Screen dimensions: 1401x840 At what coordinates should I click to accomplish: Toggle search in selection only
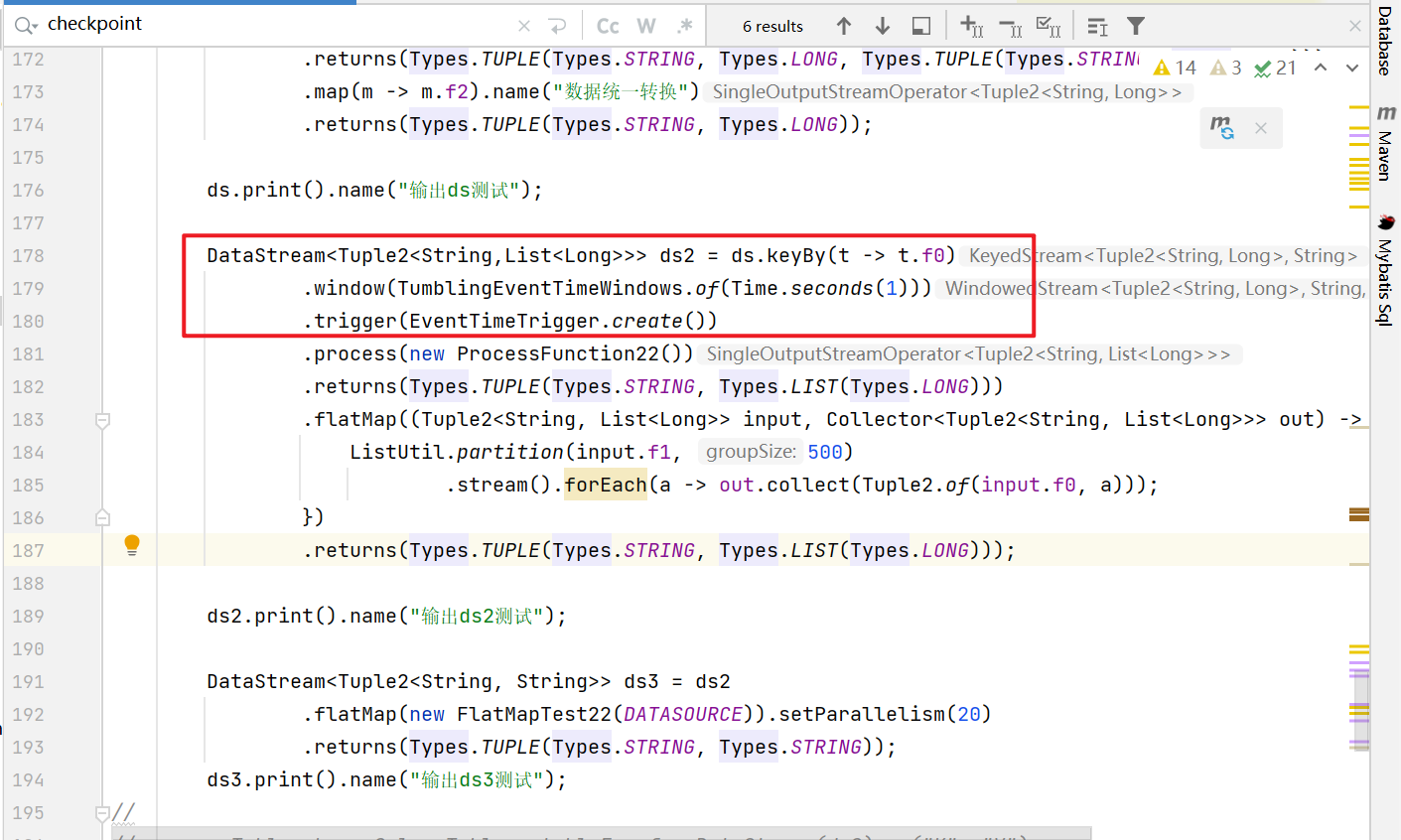pyautogui.click(x=1097, y=26)
